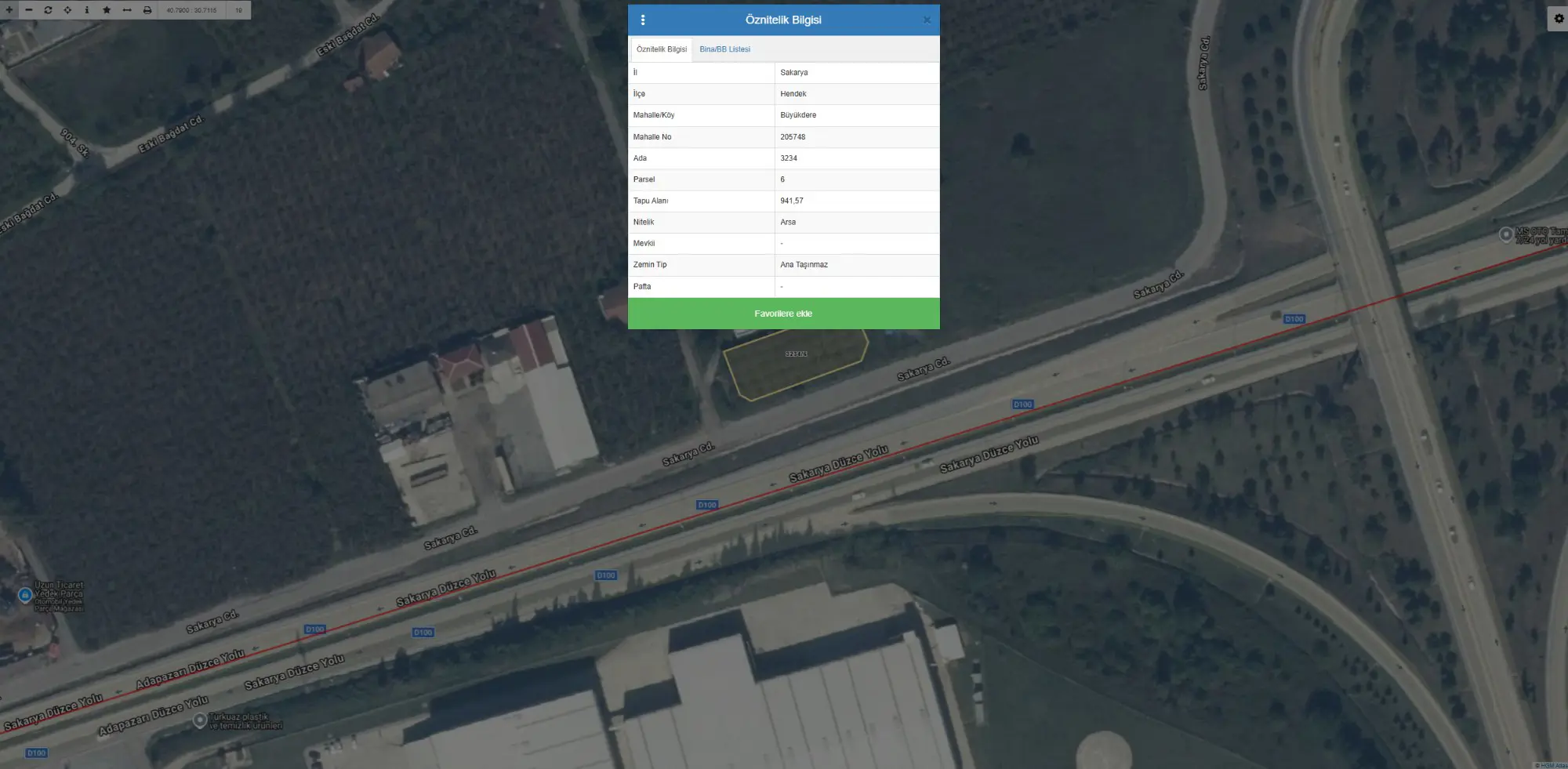Select the distance measure arrow tool
The height and width of the screenshot is (769, 1568).
pyautogui.click(x=127, y=10)
